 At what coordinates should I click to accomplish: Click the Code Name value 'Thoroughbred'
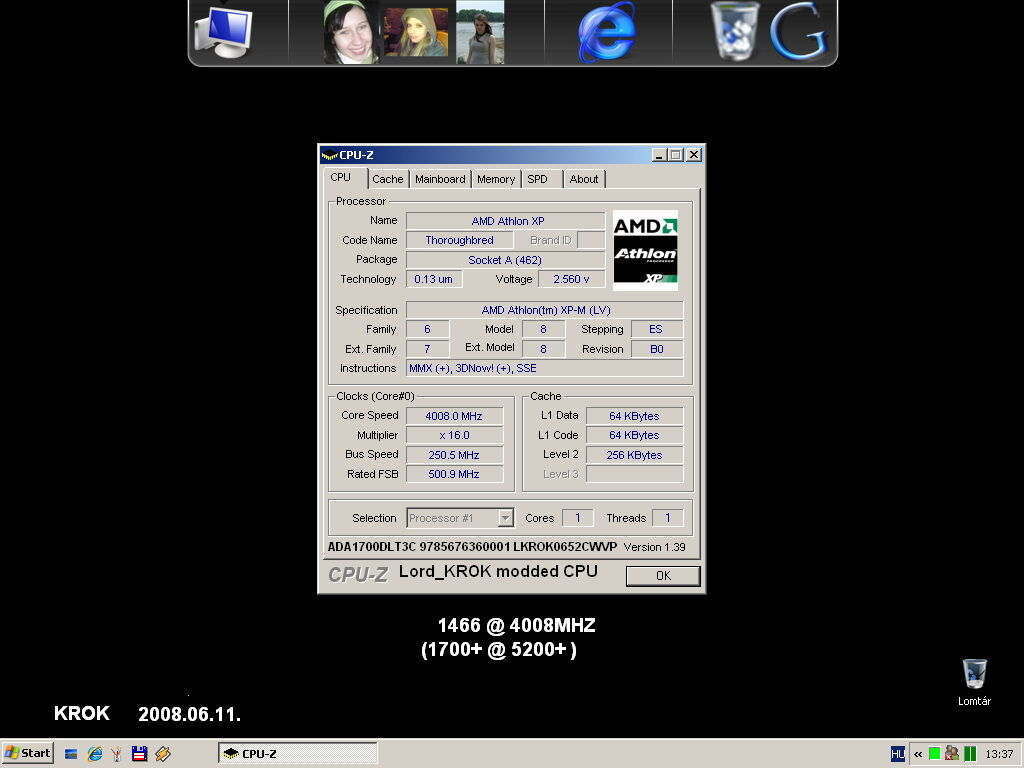tap(459, 240)
